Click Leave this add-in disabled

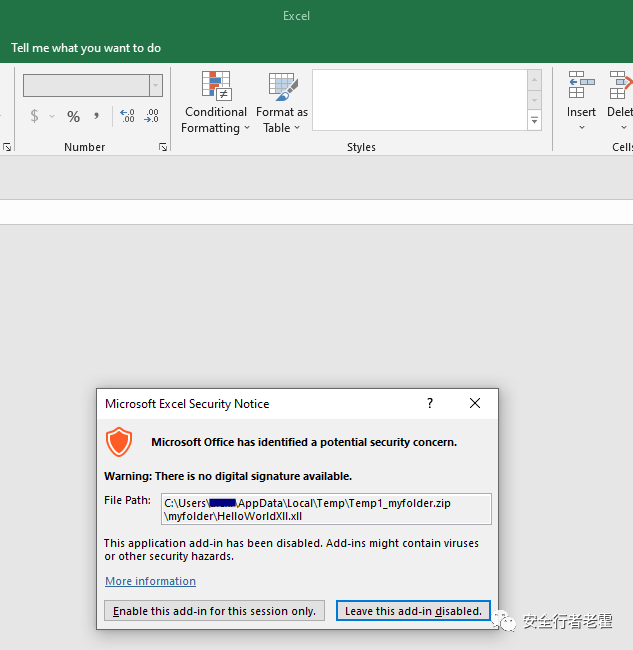[x=413, y=611]
